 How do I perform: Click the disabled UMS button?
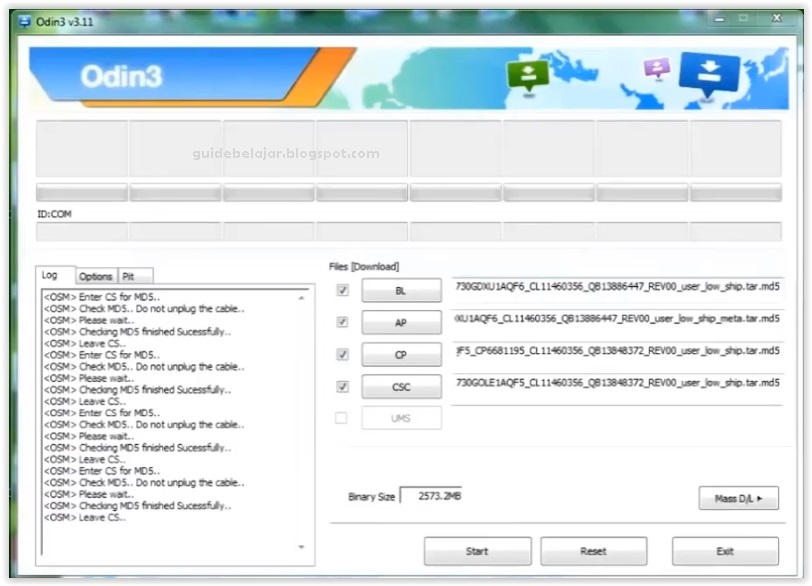click(401, 418)
